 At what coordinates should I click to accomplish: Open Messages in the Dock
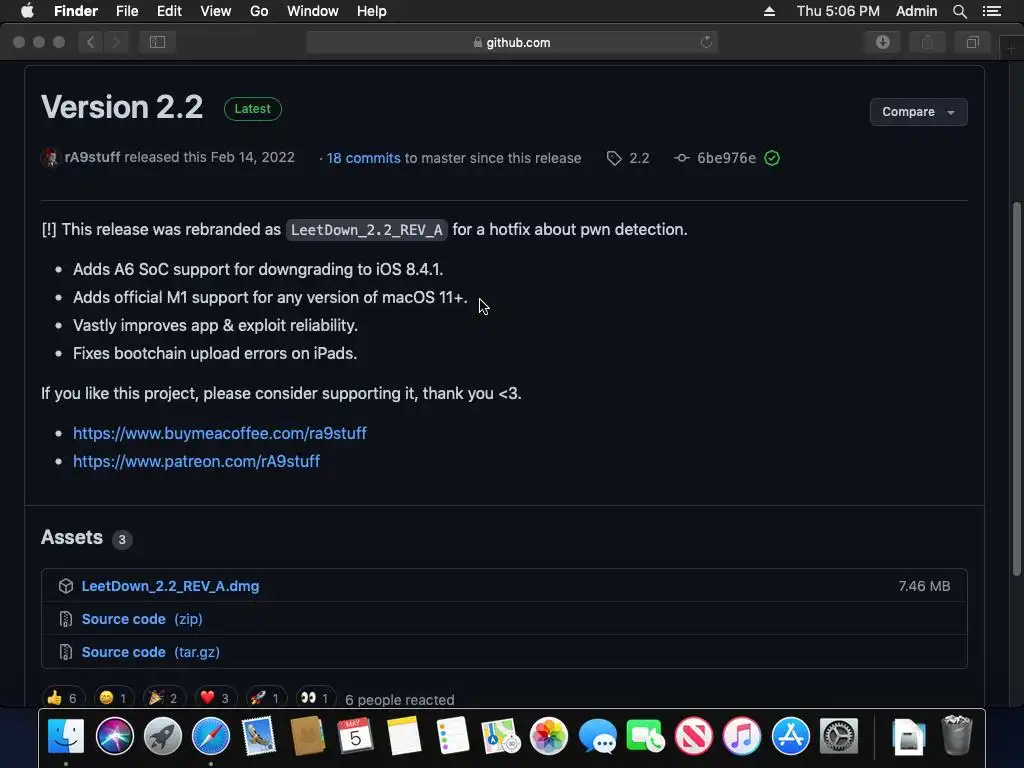click(x=597, y=736)
